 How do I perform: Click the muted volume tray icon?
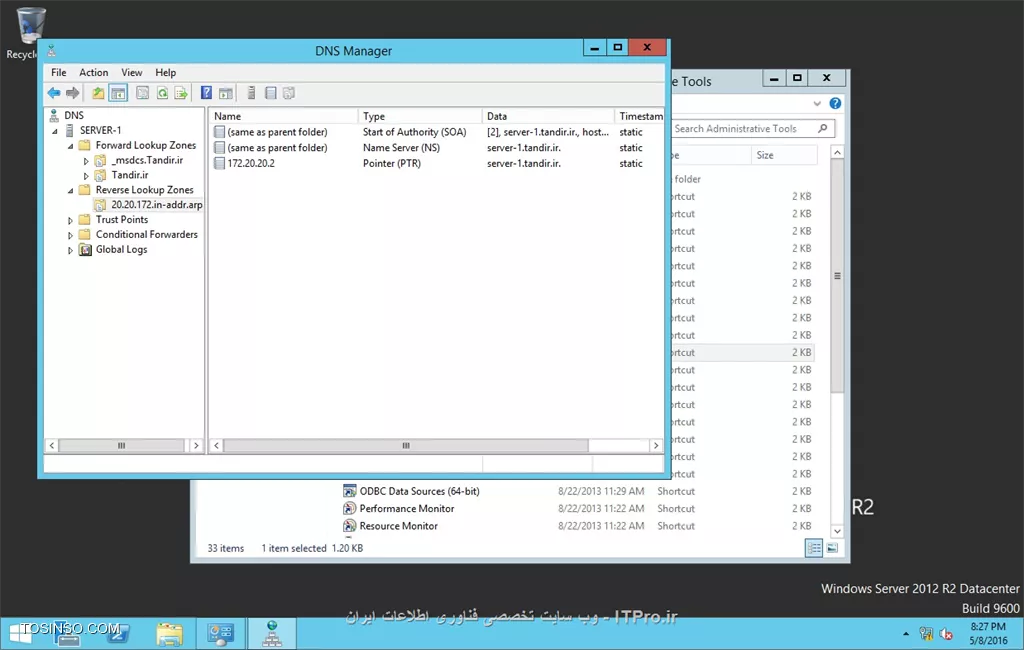coord(946,634)
